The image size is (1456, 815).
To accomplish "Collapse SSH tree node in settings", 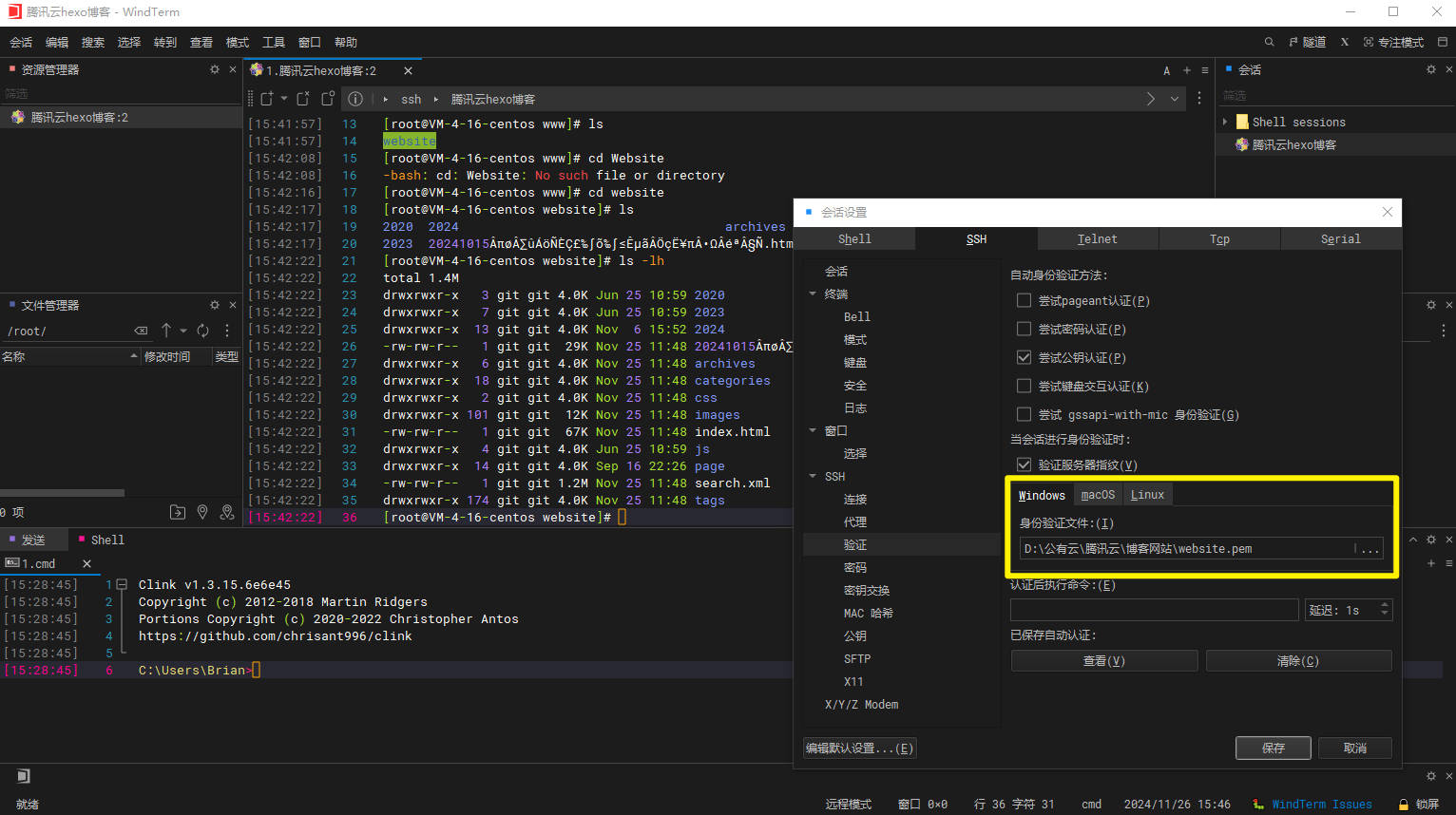I will [x=813, y=476].
